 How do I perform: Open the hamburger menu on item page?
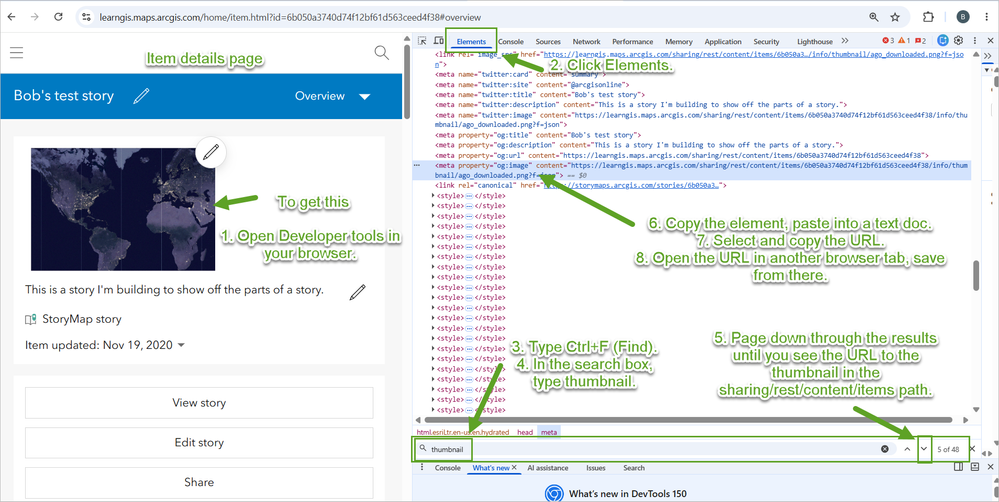17,52
